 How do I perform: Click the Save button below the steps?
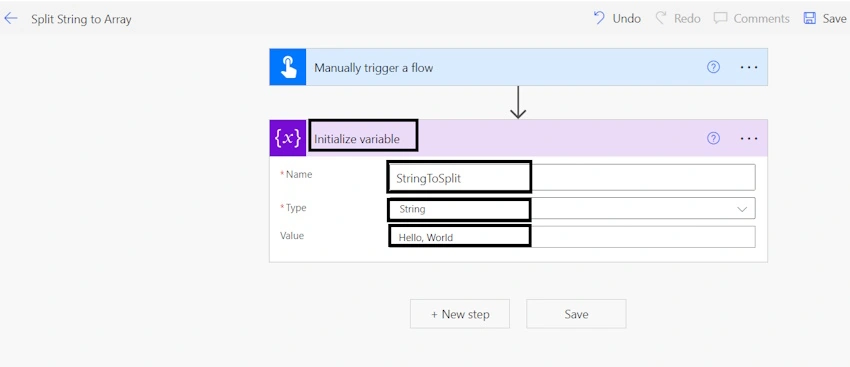pyautogui.click(x=576, y=314)
